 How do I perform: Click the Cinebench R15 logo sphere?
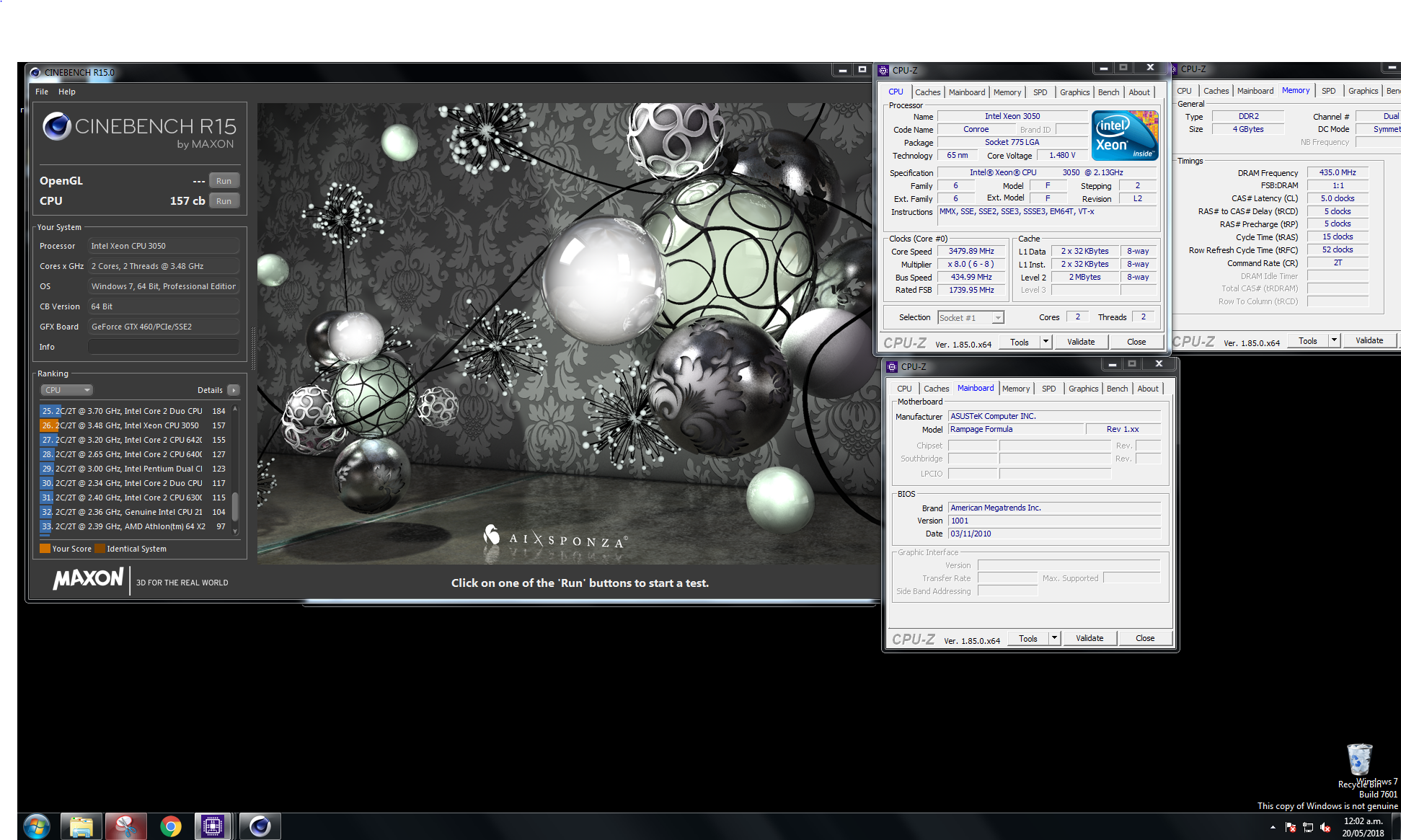pyautogui.click(x=56, y=127)
